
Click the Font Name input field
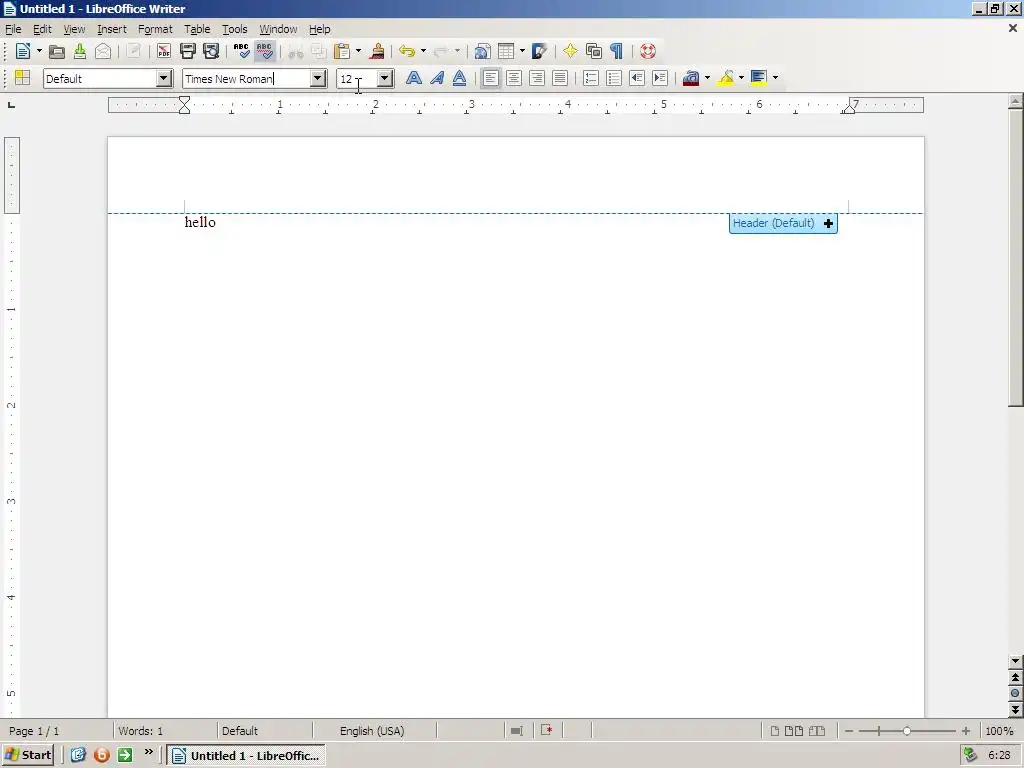point(246,78)
